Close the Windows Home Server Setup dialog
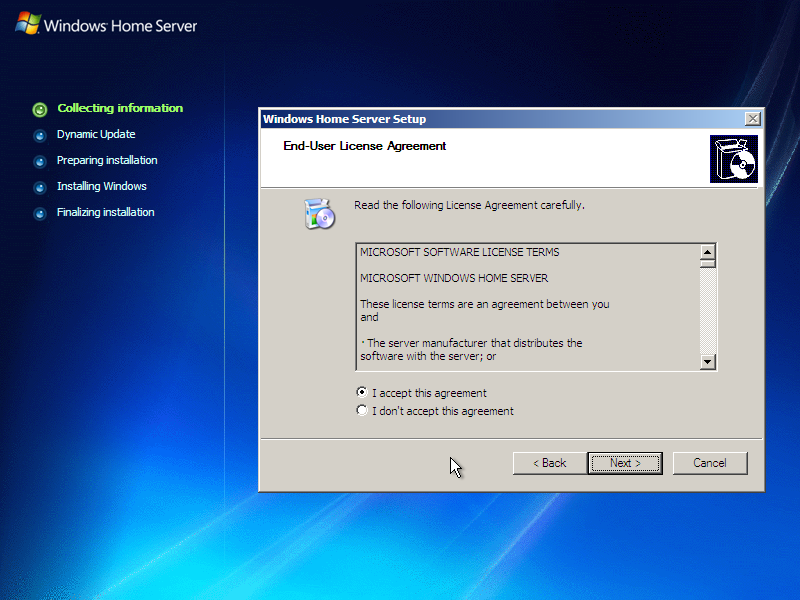Screen dimensions: 800x600 [753, 118]
